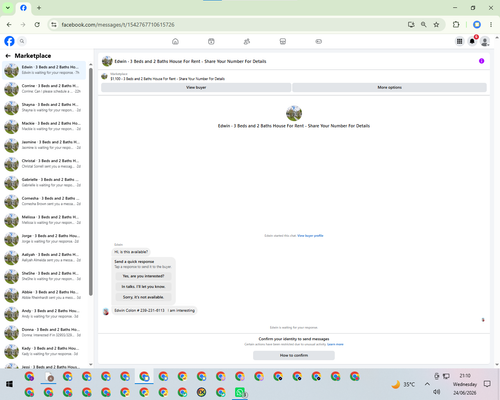The image size is (500, 400).
Task: Click the browser zoom magnifier icon
Action: click(424, 25)
